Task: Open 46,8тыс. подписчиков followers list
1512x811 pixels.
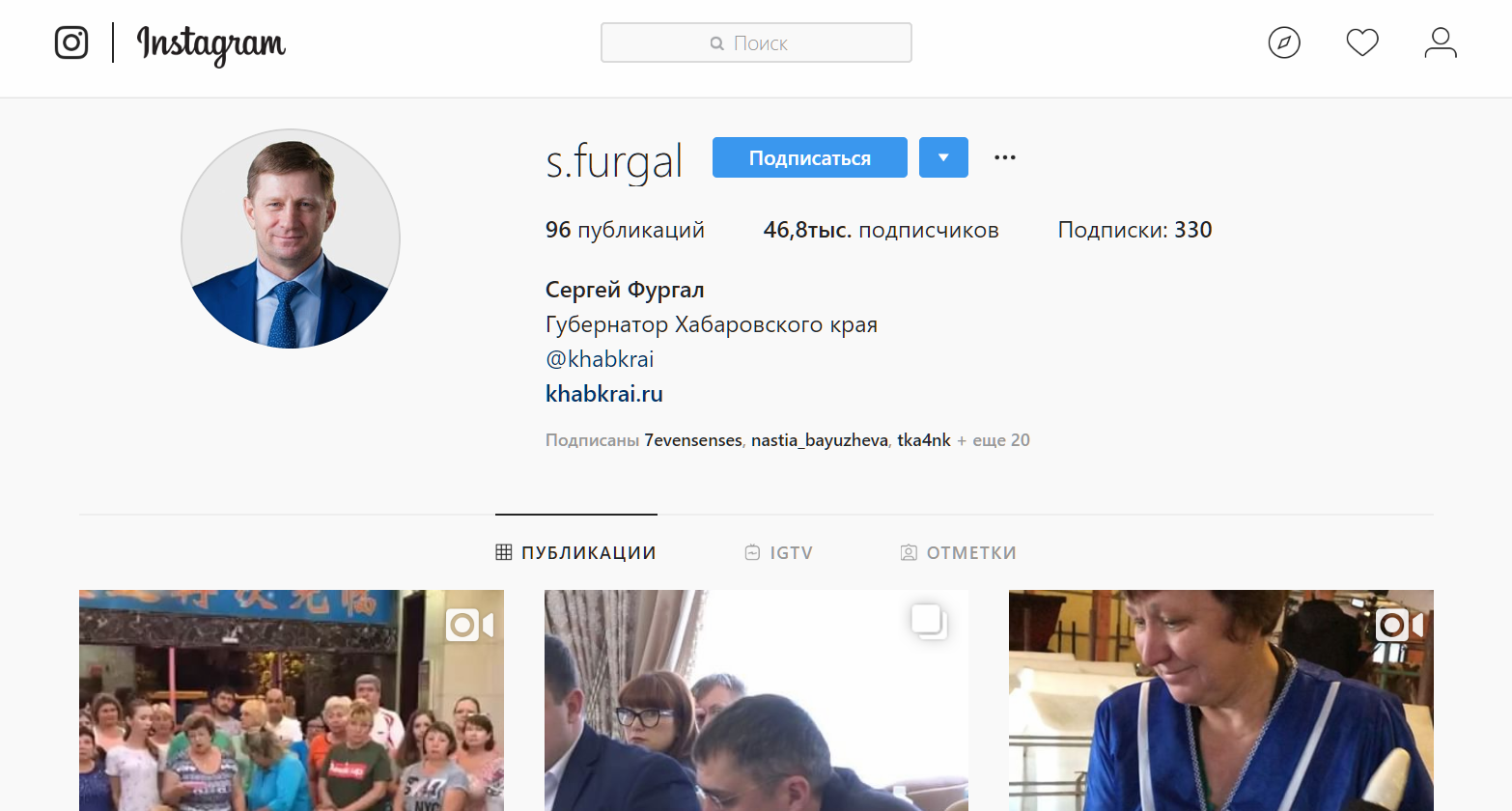Action: 881,230
